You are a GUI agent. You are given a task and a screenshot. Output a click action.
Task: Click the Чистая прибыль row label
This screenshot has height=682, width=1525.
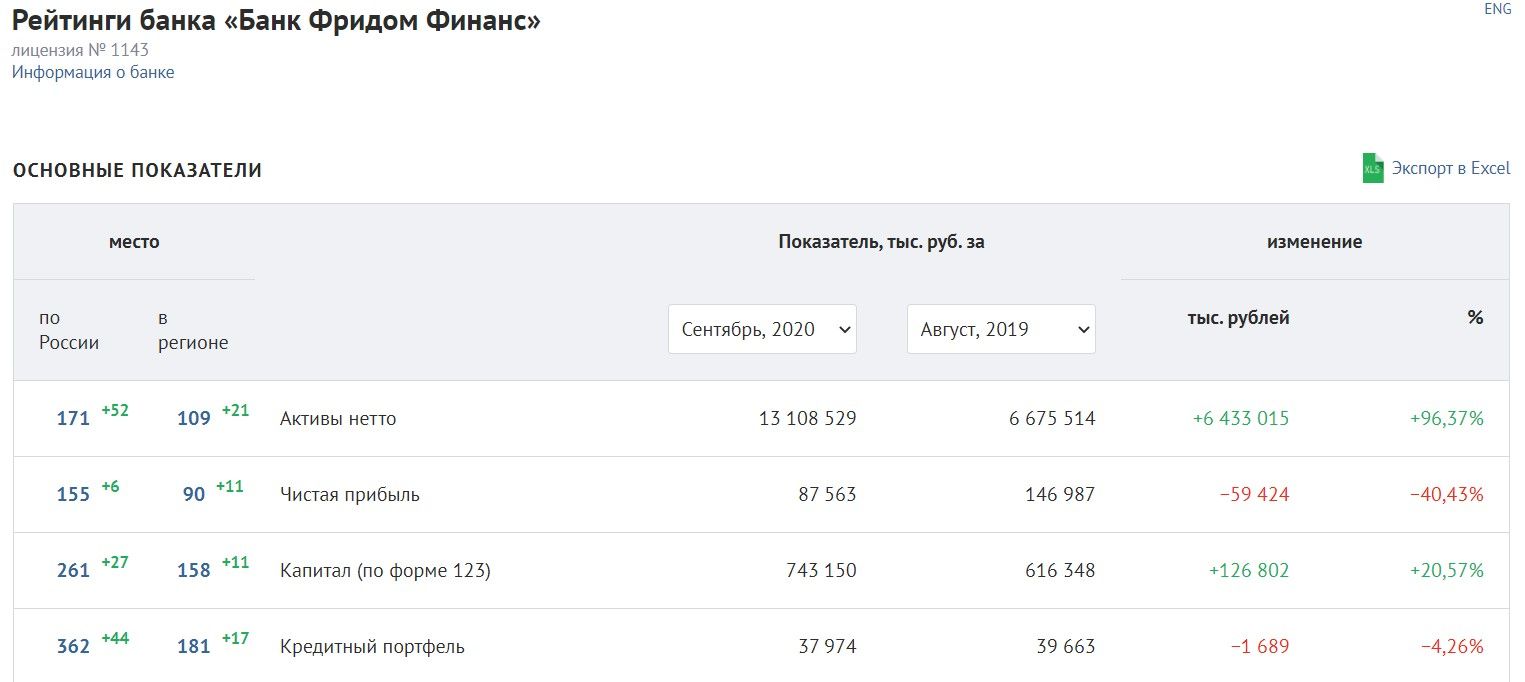click(350, 495)
